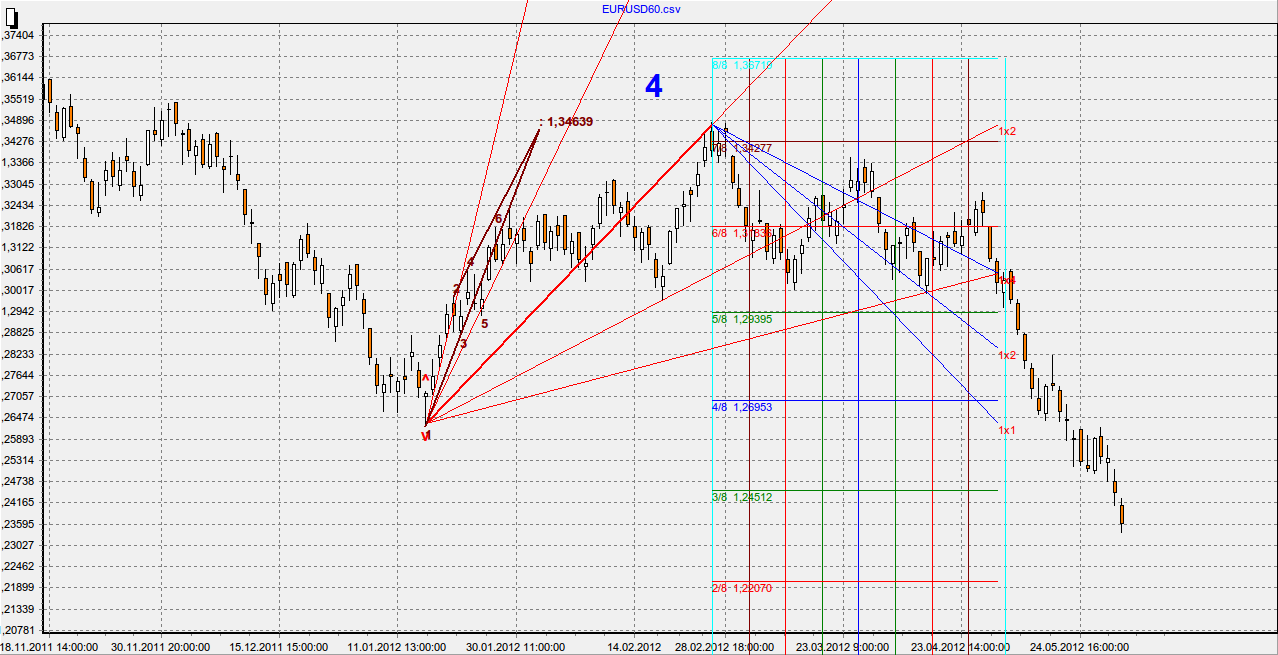Image resolution: width=1278 pixels, height=655 pixels.
Task: Select the 8/8 1,35710 level label
Action: (x=741, y=65)
